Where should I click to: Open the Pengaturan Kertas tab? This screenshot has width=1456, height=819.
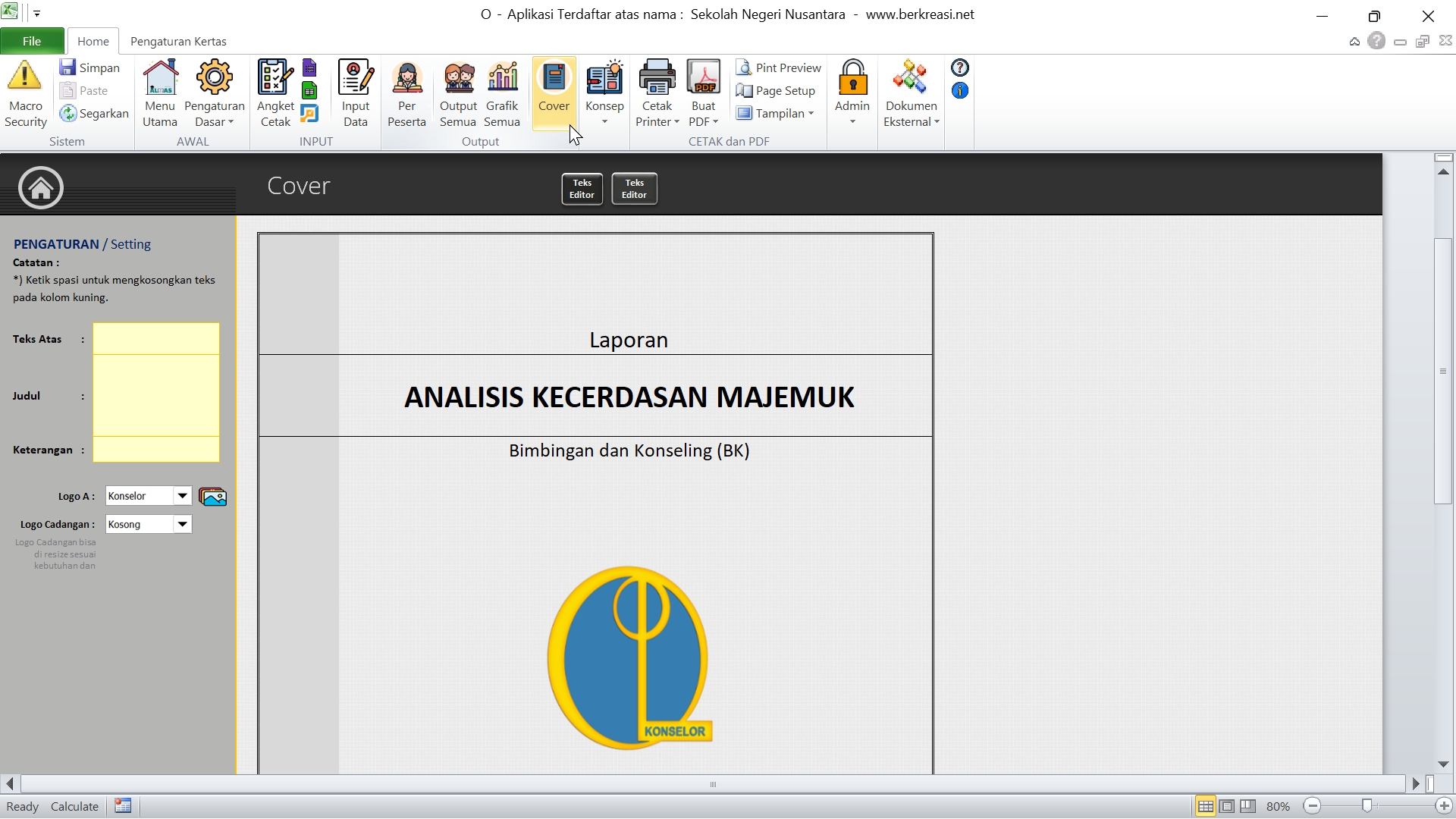pos(178,41)
